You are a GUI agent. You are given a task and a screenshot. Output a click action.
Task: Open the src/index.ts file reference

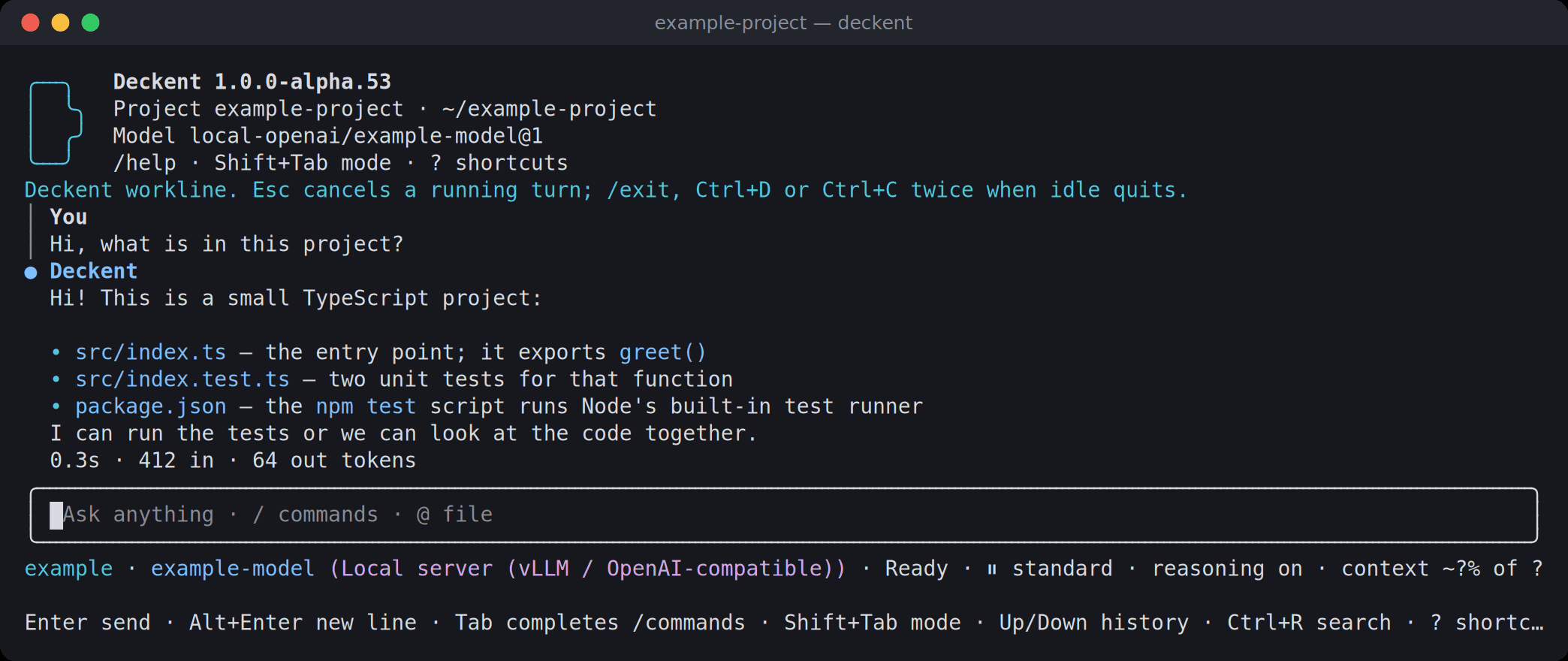[151, 352]
